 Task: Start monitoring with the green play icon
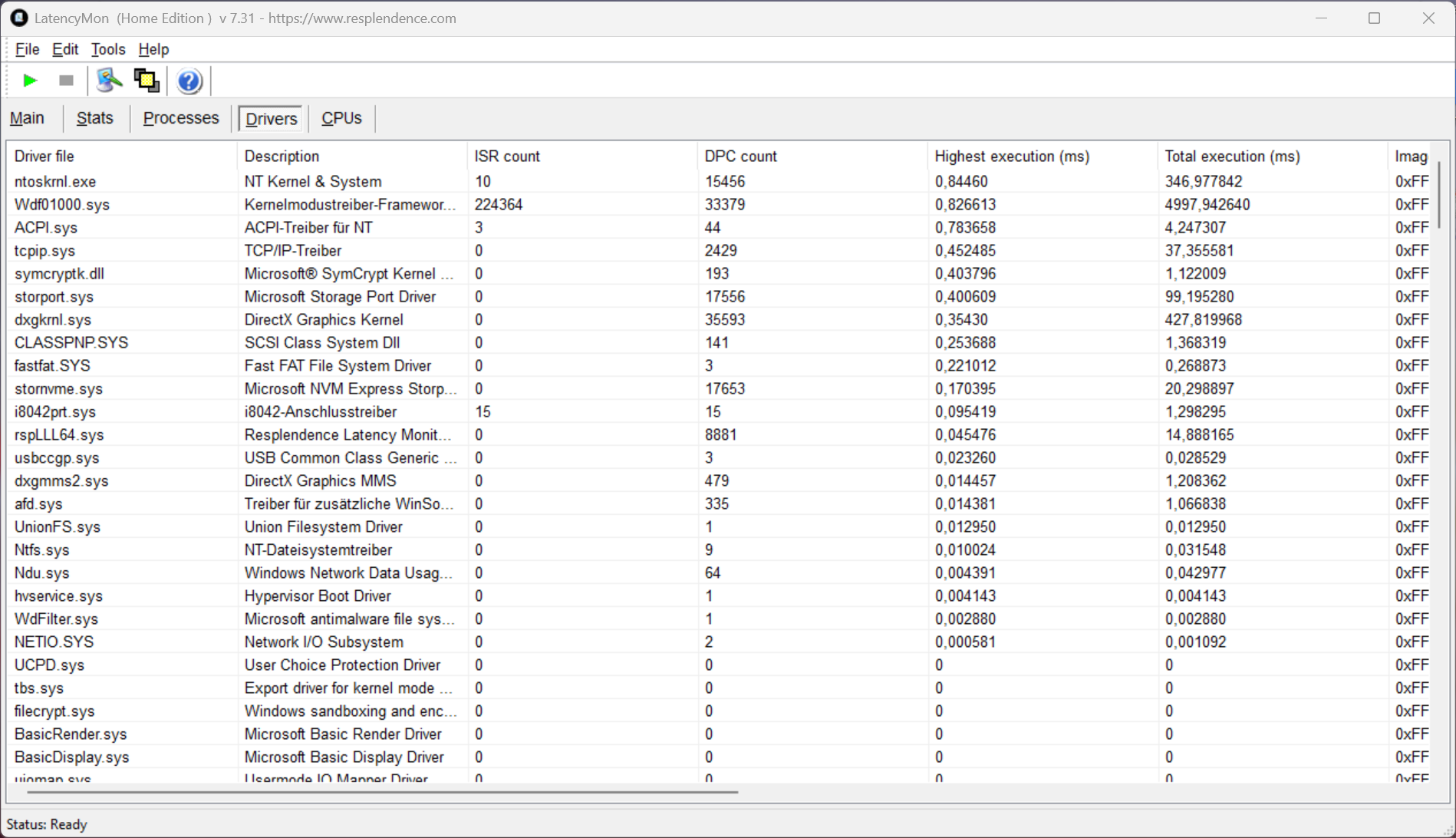point(30,81)
